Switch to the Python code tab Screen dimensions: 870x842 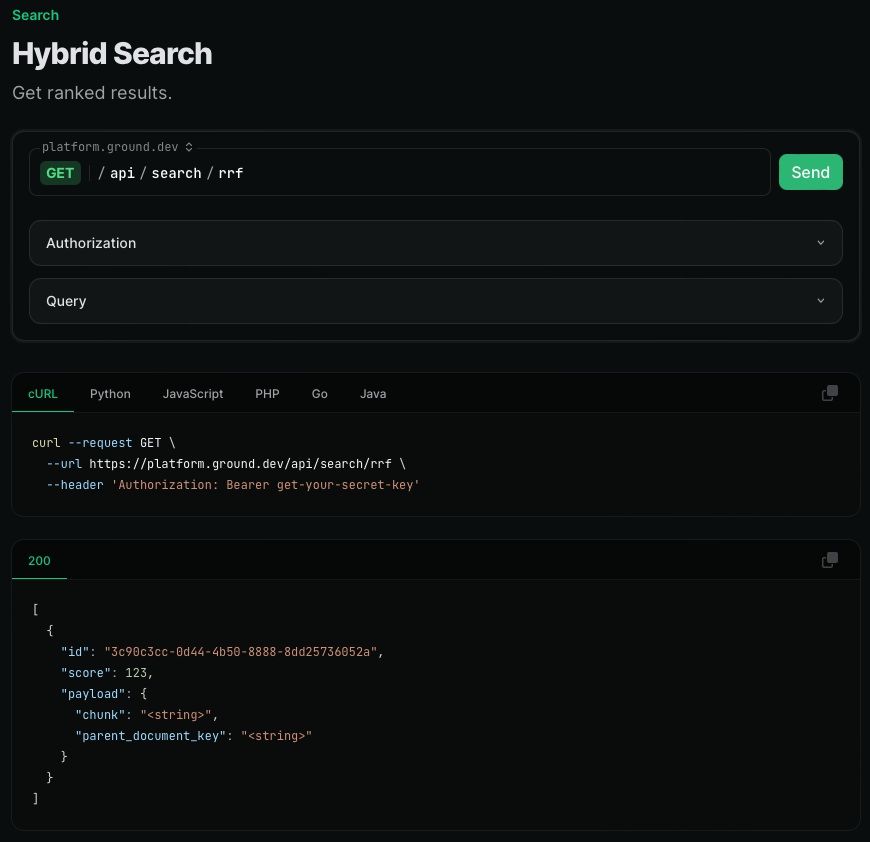click(110, 394)
